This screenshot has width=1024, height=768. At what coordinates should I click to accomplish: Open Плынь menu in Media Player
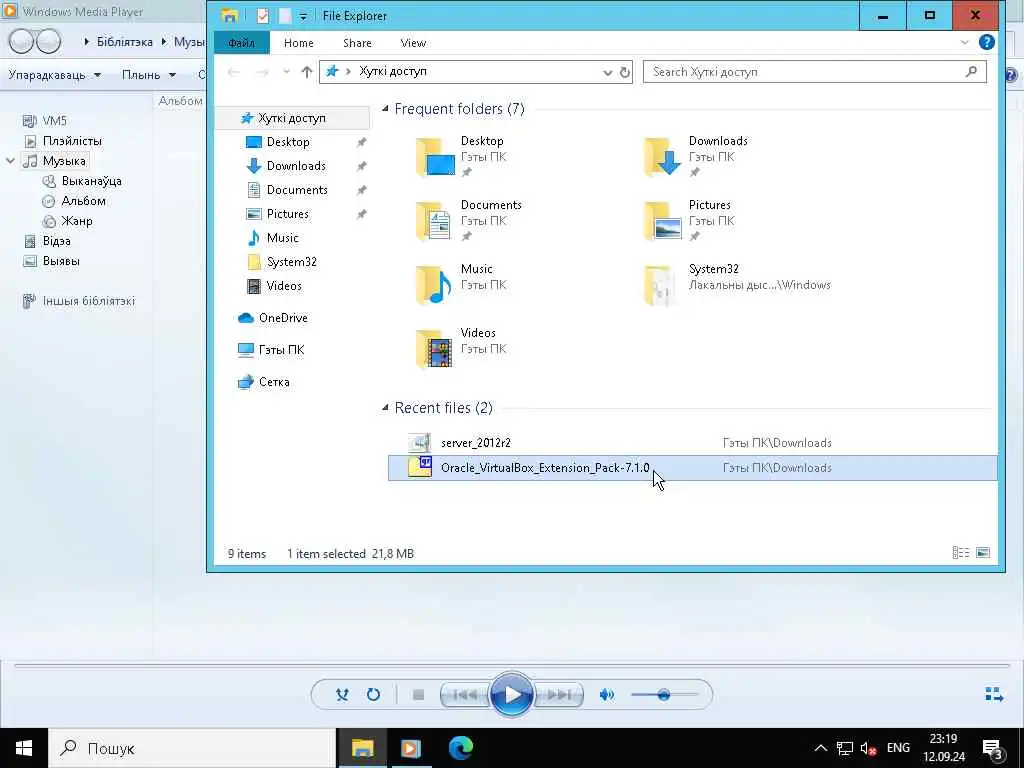point(148,75)
